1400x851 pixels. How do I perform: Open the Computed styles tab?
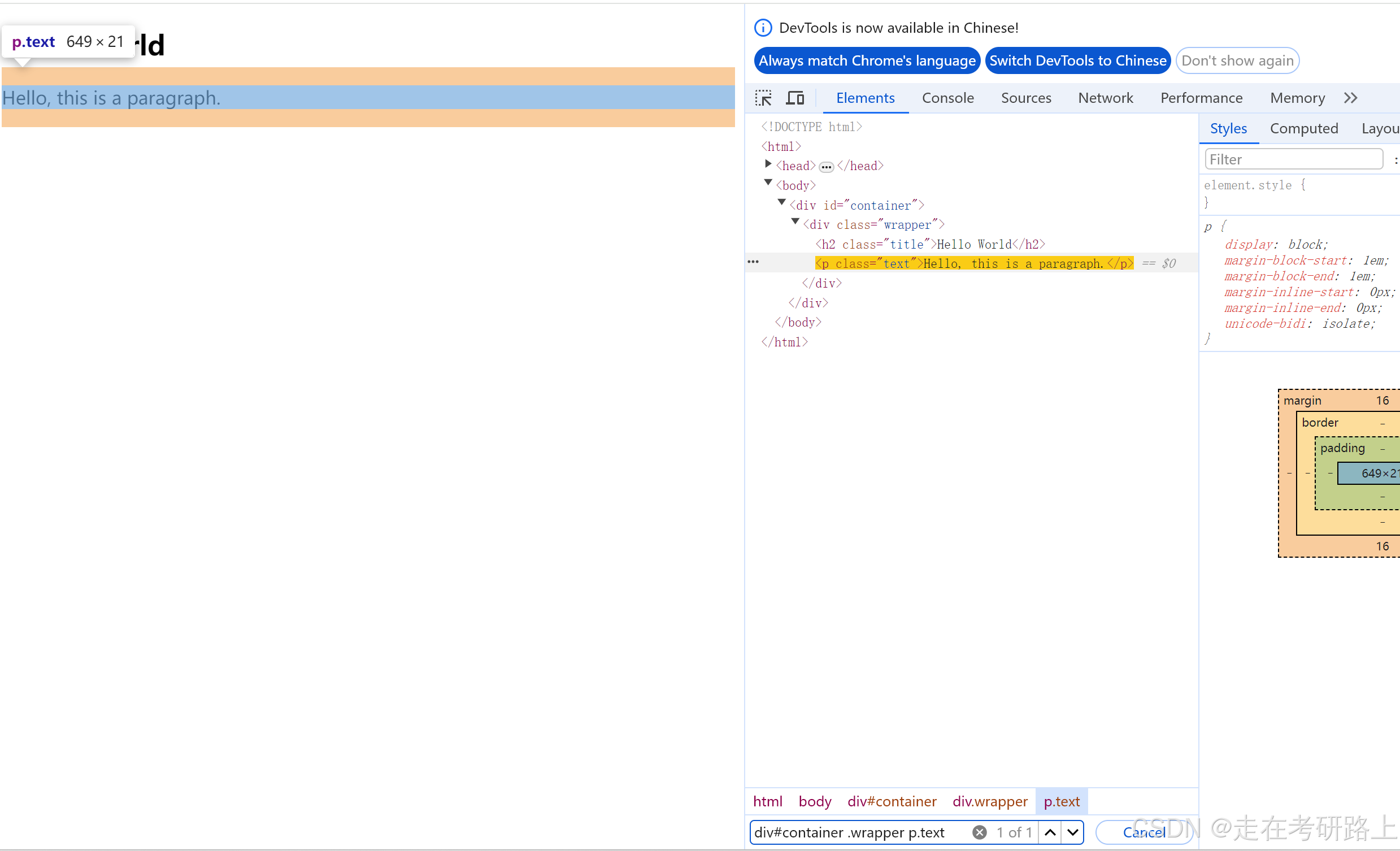(1303, 128)
